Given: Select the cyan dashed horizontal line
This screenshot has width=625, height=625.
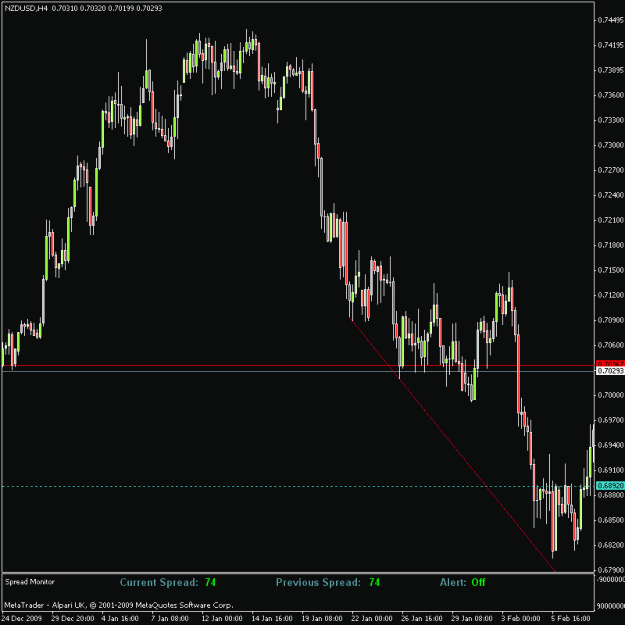Looking at the screenshot, I should pyautogui.click(x=299, y=486).
